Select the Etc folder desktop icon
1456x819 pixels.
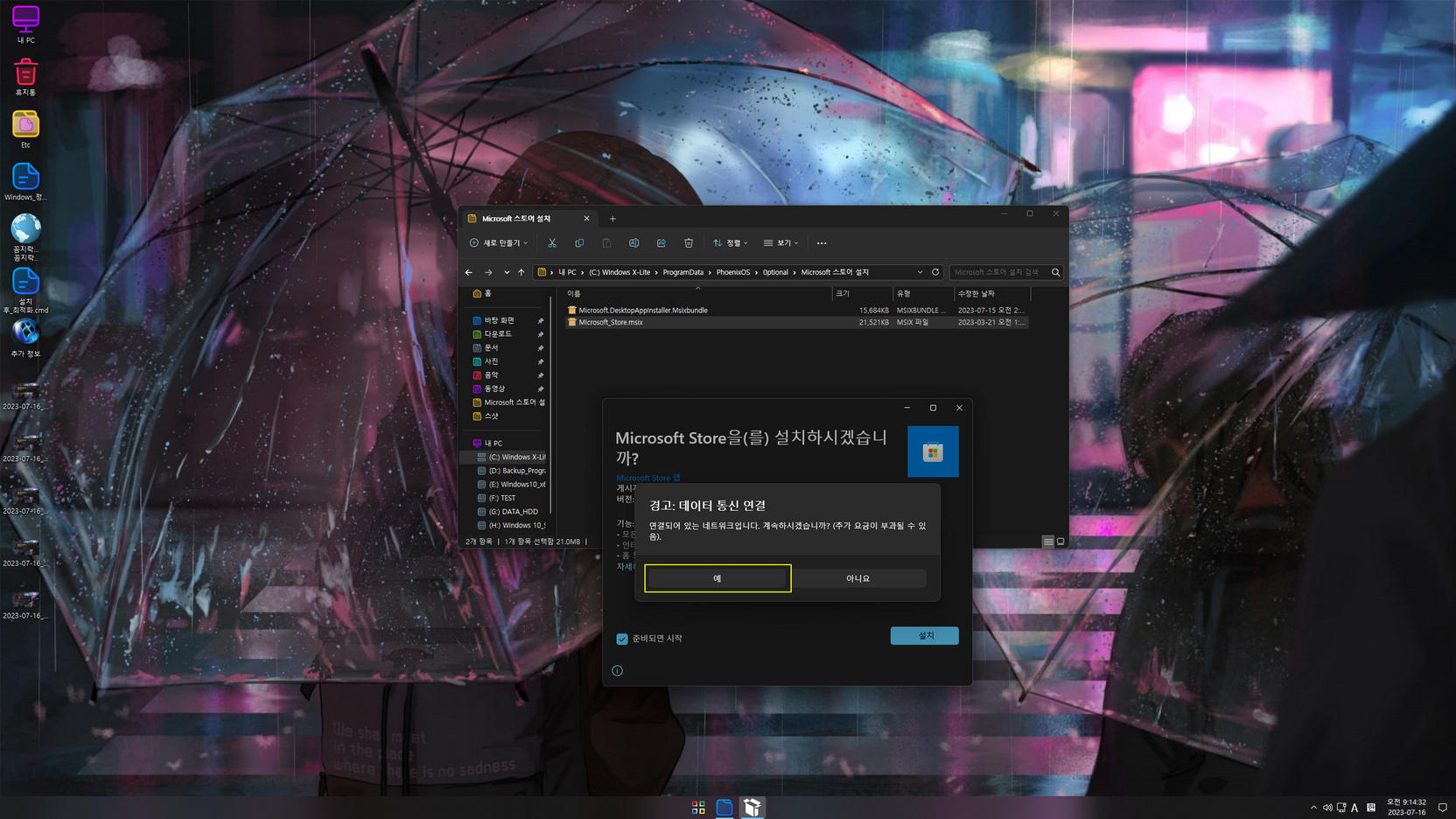[x=25, y=129]
